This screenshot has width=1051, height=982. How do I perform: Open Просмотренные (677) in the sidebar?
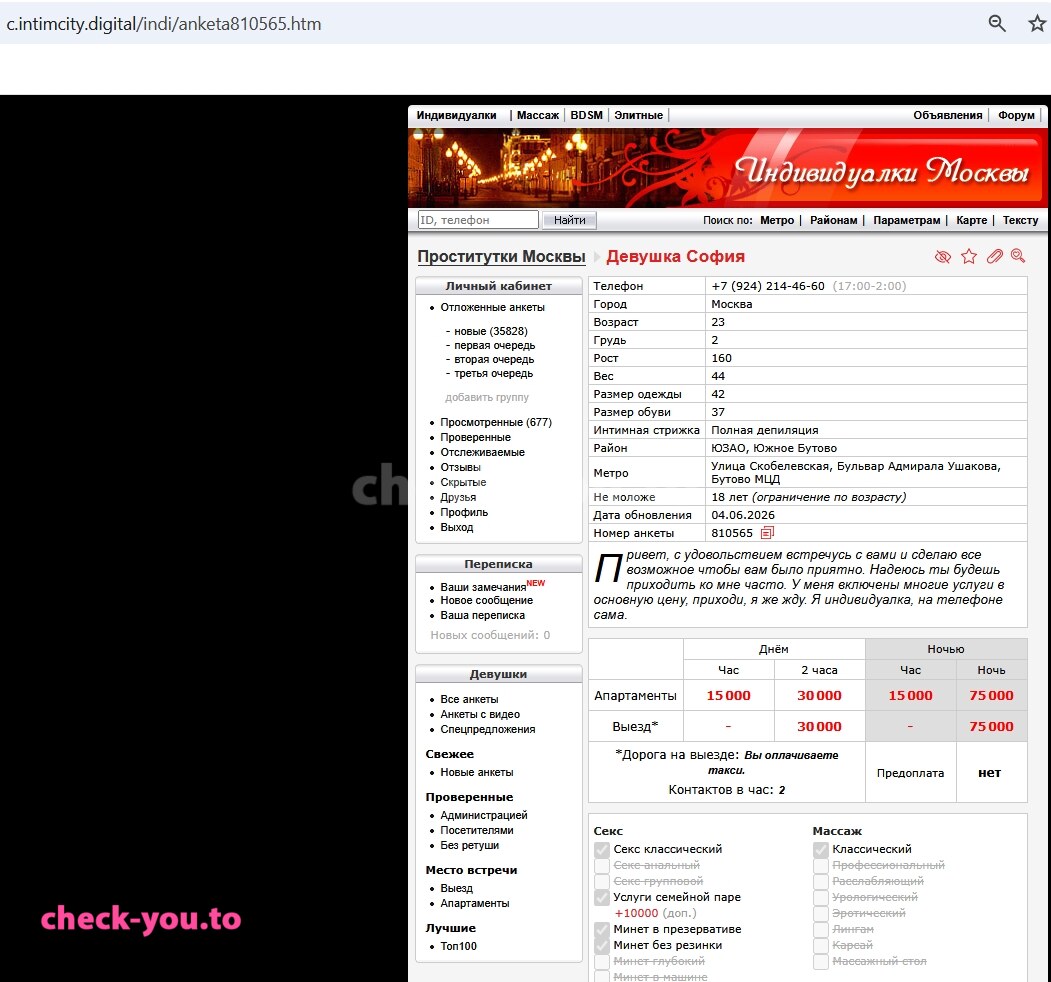point(495,422)
